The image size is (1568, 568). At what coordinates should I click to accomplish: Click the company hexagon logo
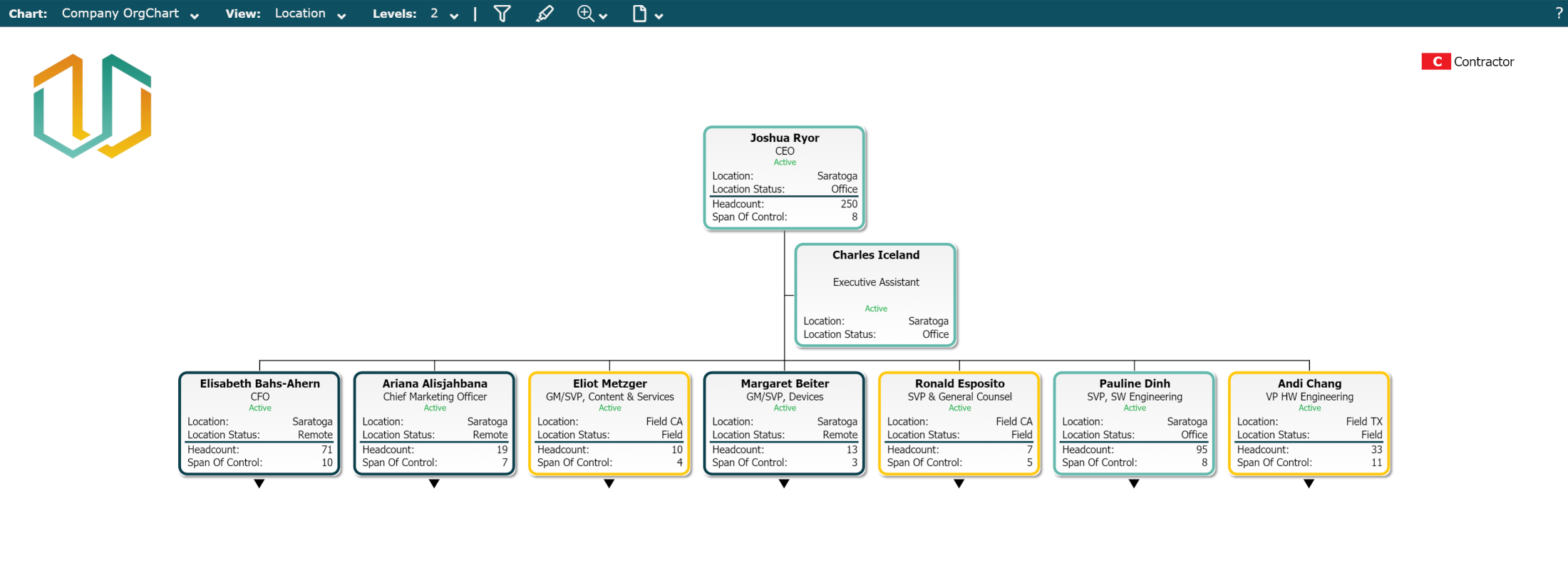(93, 106)
